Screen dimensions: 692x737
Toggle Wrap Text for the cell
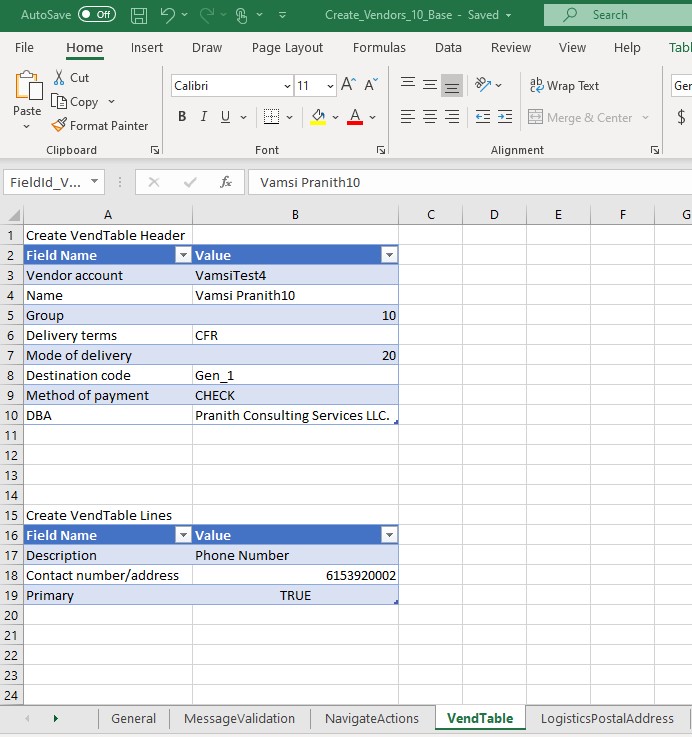[x=565, y=86]
